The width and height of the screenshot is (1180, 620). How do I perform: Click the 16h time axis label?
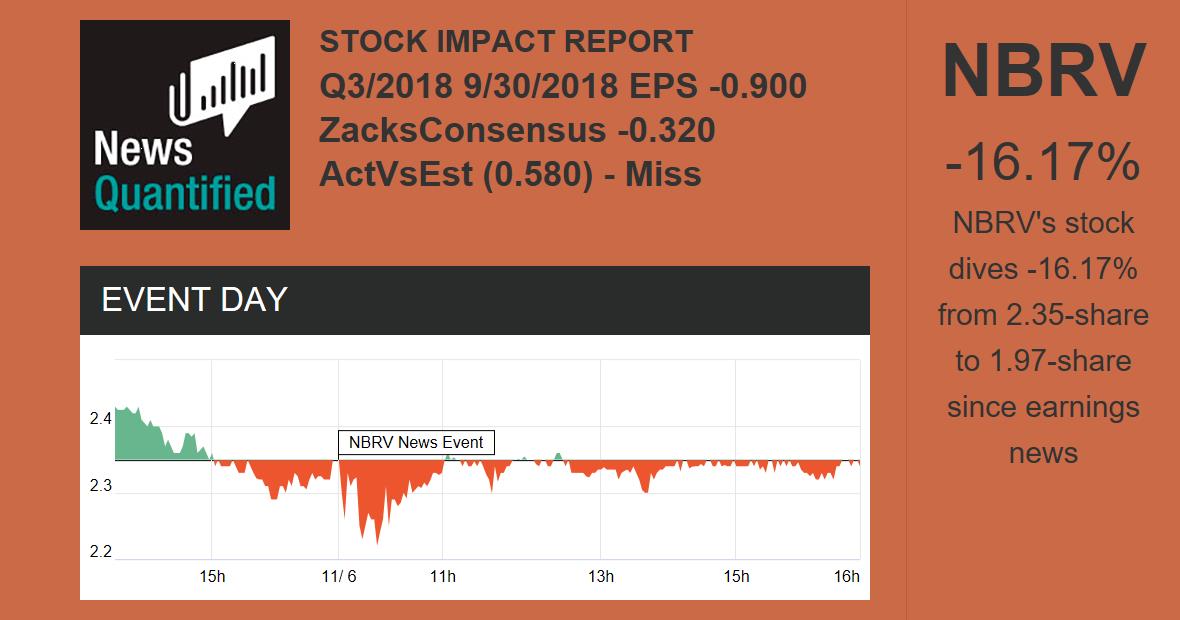pyautogui.click(x=847, y=577)
